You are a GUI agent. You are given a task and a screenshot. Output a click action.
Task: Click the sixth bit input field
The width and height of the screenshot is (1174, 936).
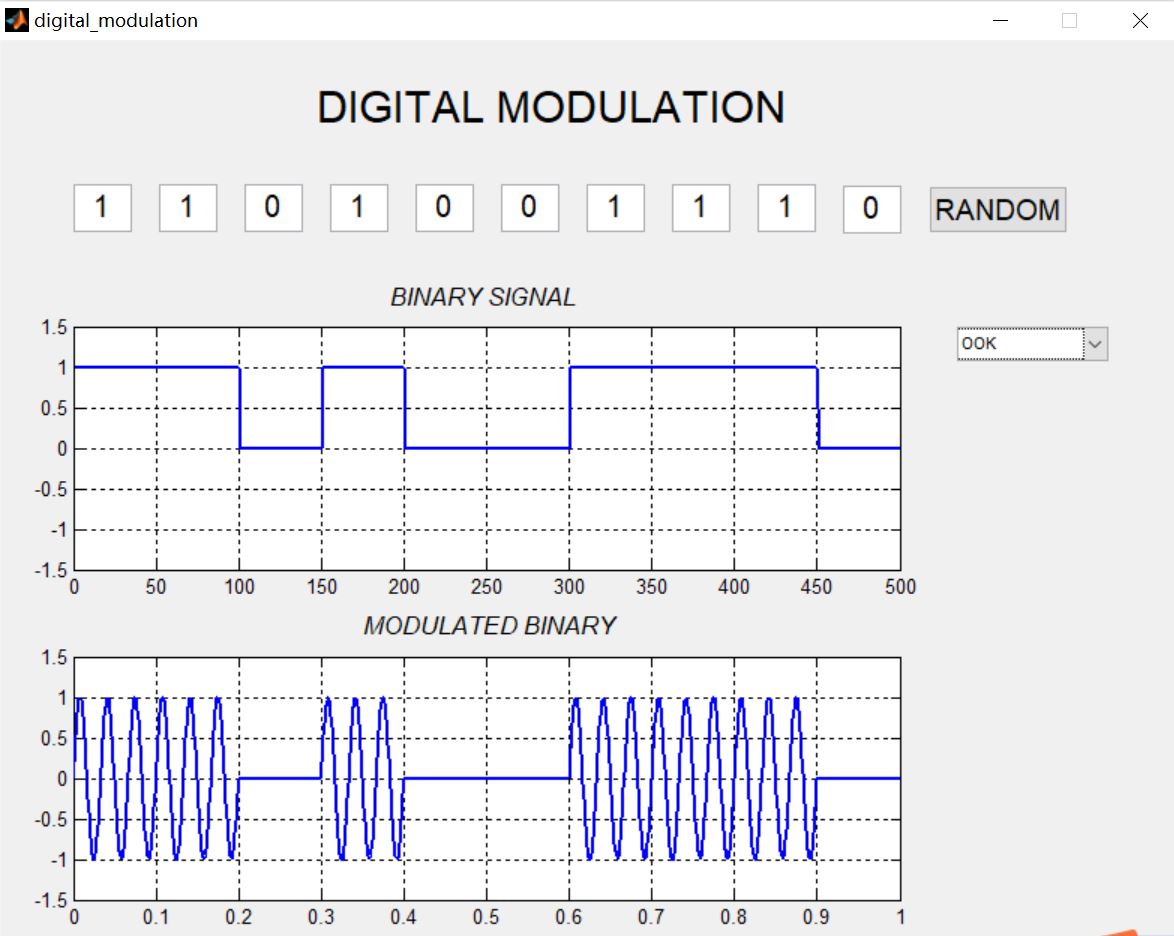529,207
